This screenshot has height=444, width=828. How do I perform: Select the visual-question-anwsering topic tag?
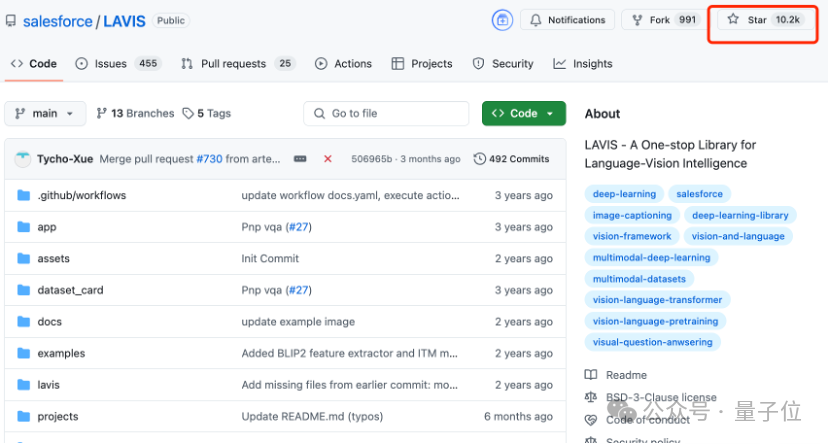pyautogui.click(x=653, y=342)
